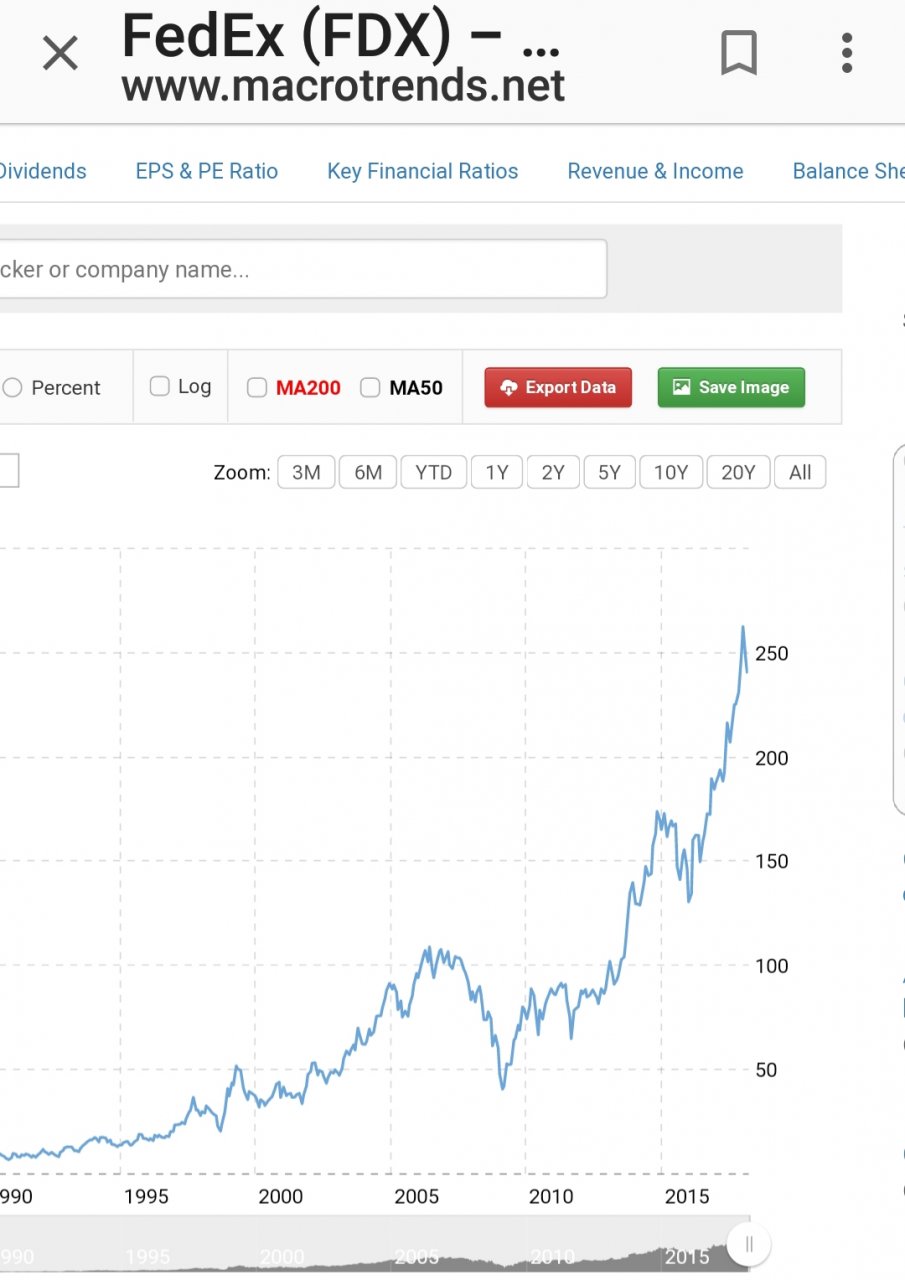
Task: Click the 2008 low point on the price line
Action: tap(502, 1088)
